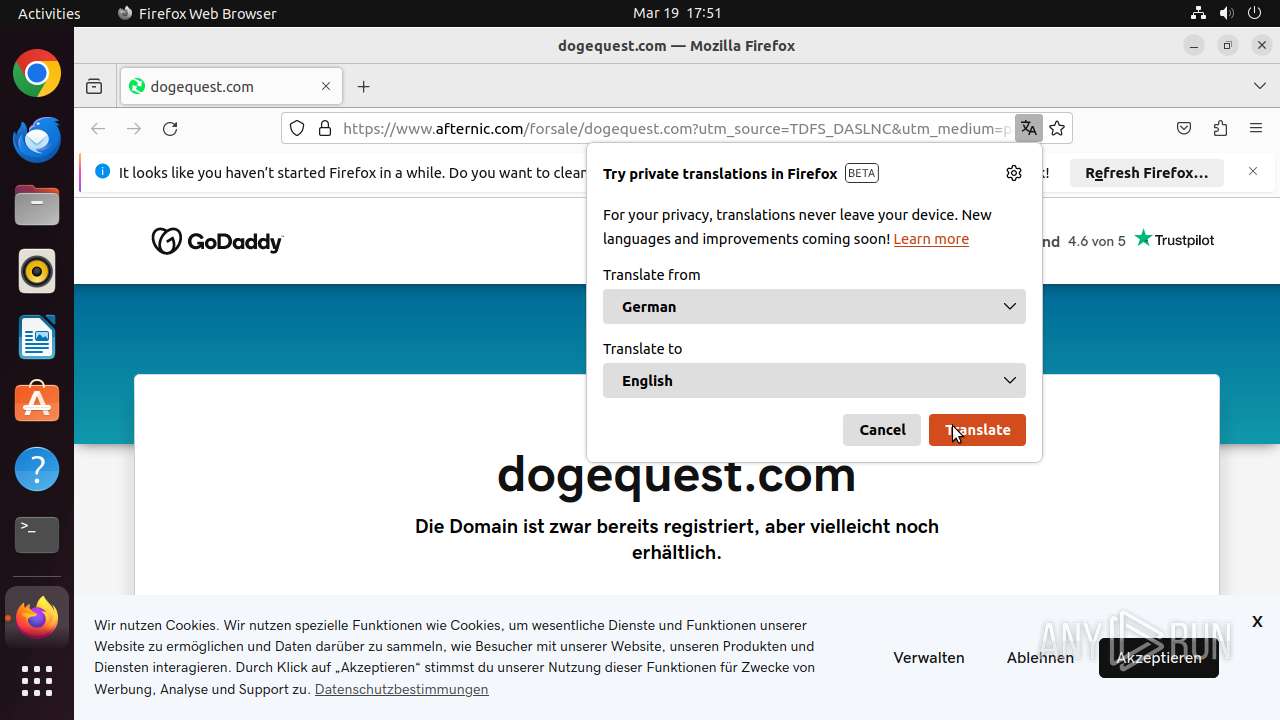The height and width of the screenshot is (720, 1280).
Task: Go forward one page
Action: point(134,128)
